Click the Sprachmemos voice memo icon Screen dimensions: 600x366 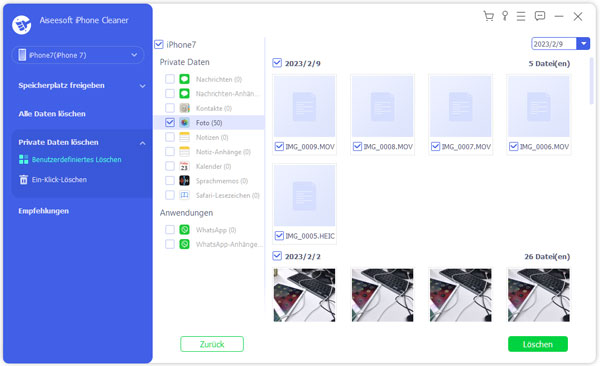click(x=184, y=181)
